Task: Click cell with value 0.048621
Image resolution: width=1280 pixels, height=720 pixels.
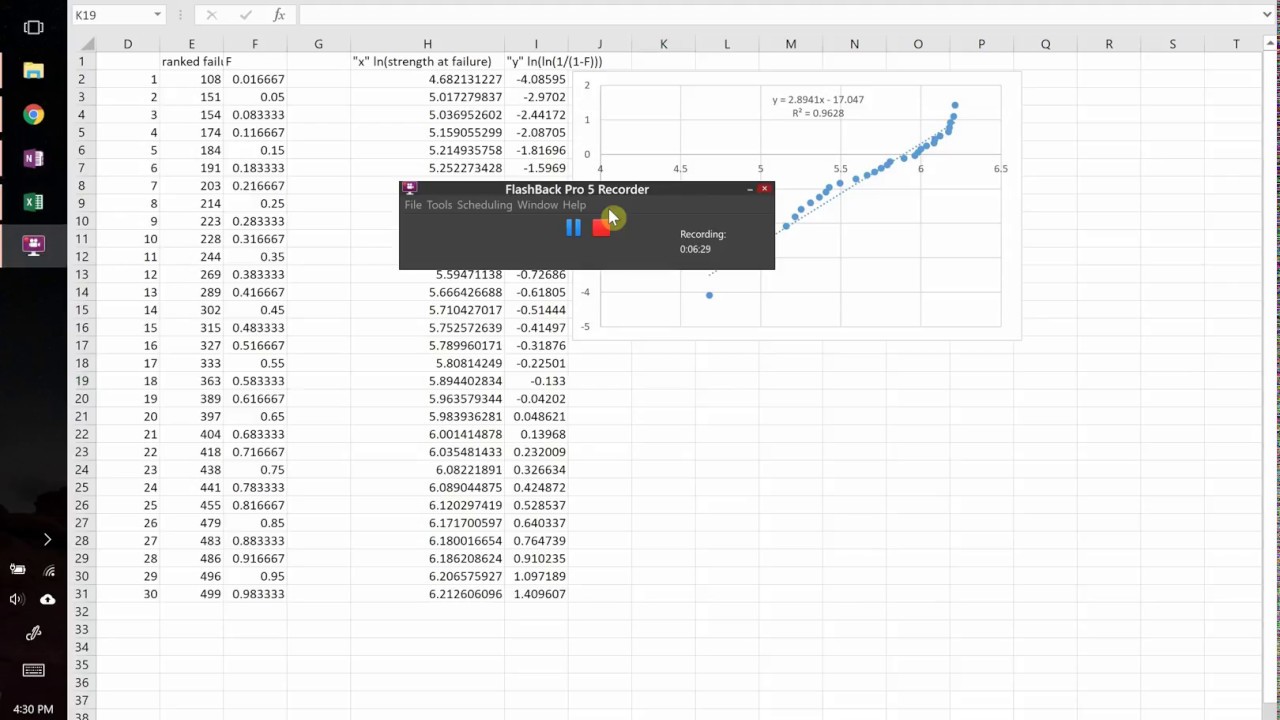Action: tap(536, 416)
